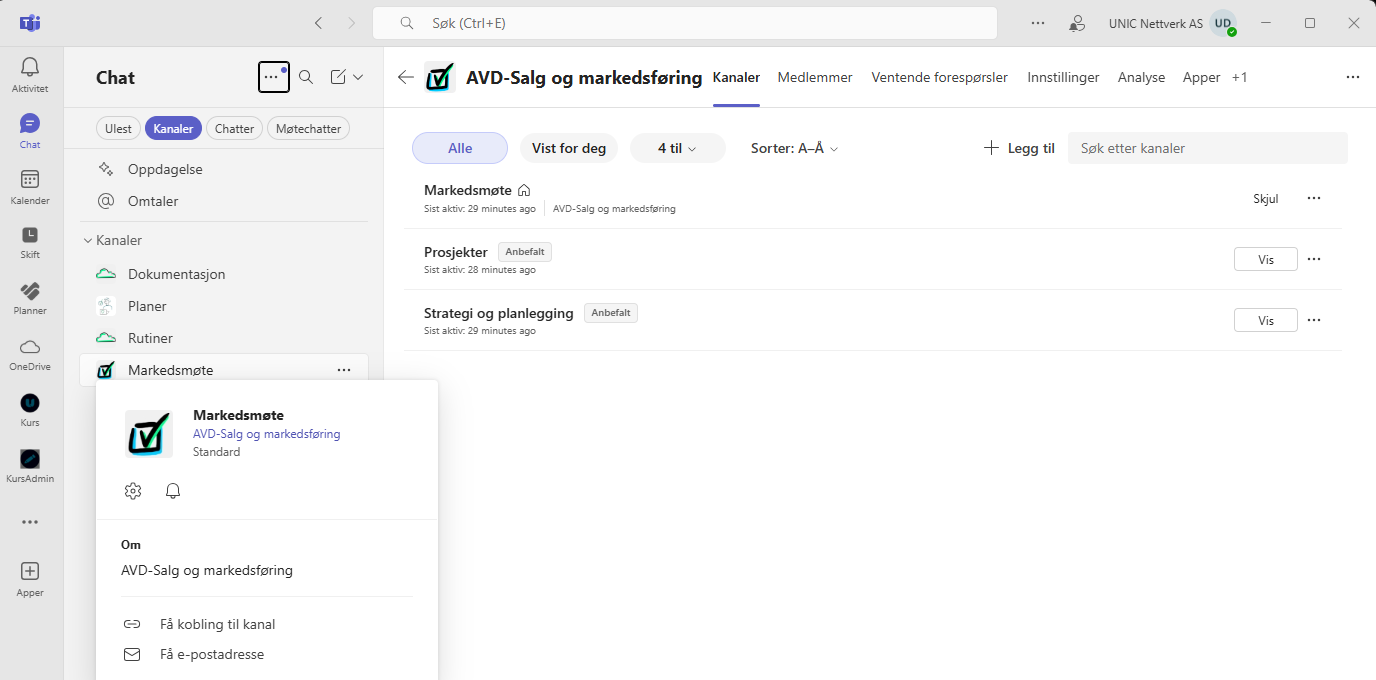This screenshot has height=680, width=1376.
Task: Open Aktivitet in the left rail
Action: coord(30,74)
